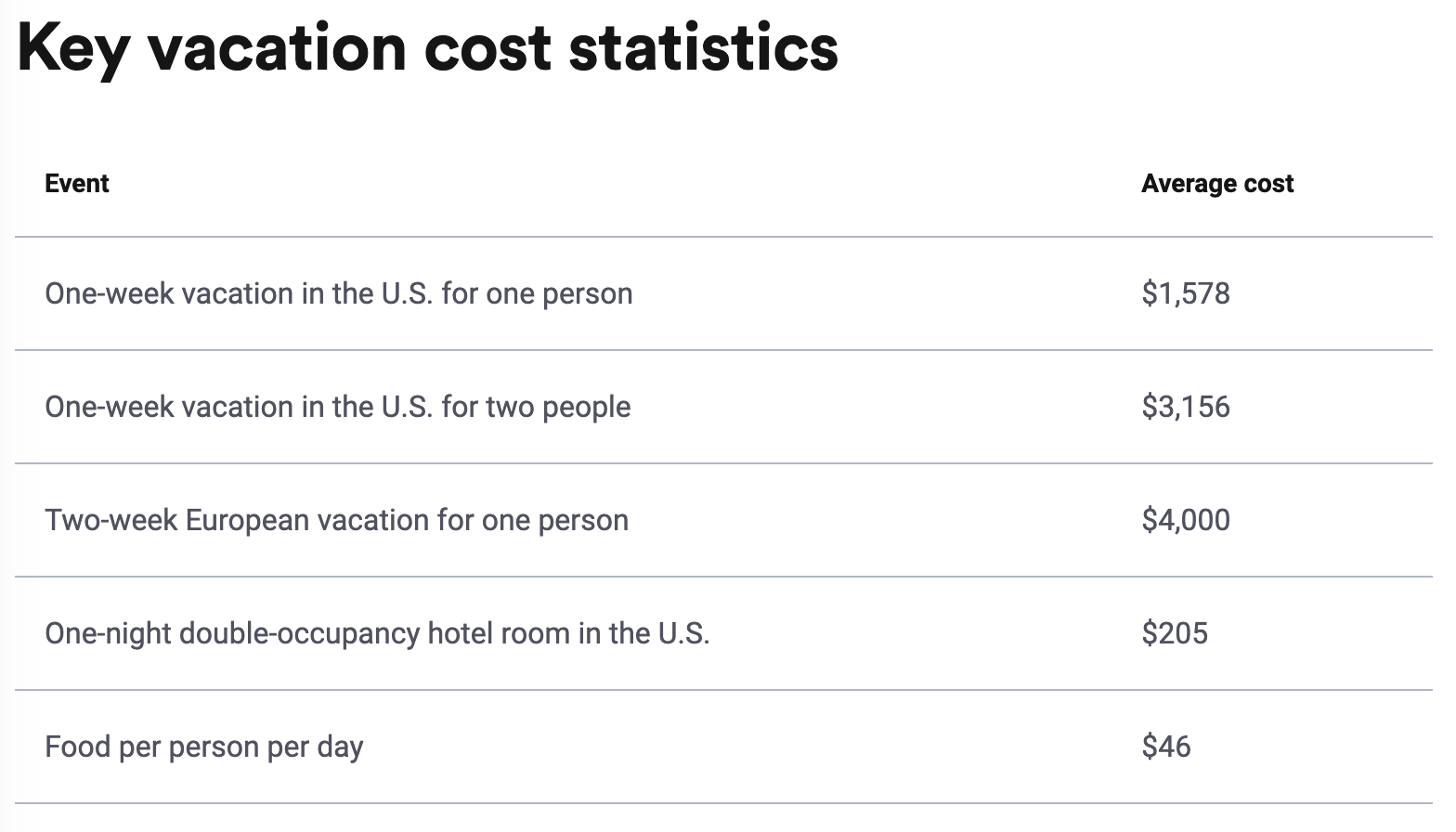1456x832 pixels.
Task: Click "One-week vacation in the U.S. for one person"
Action: (339, 293)
